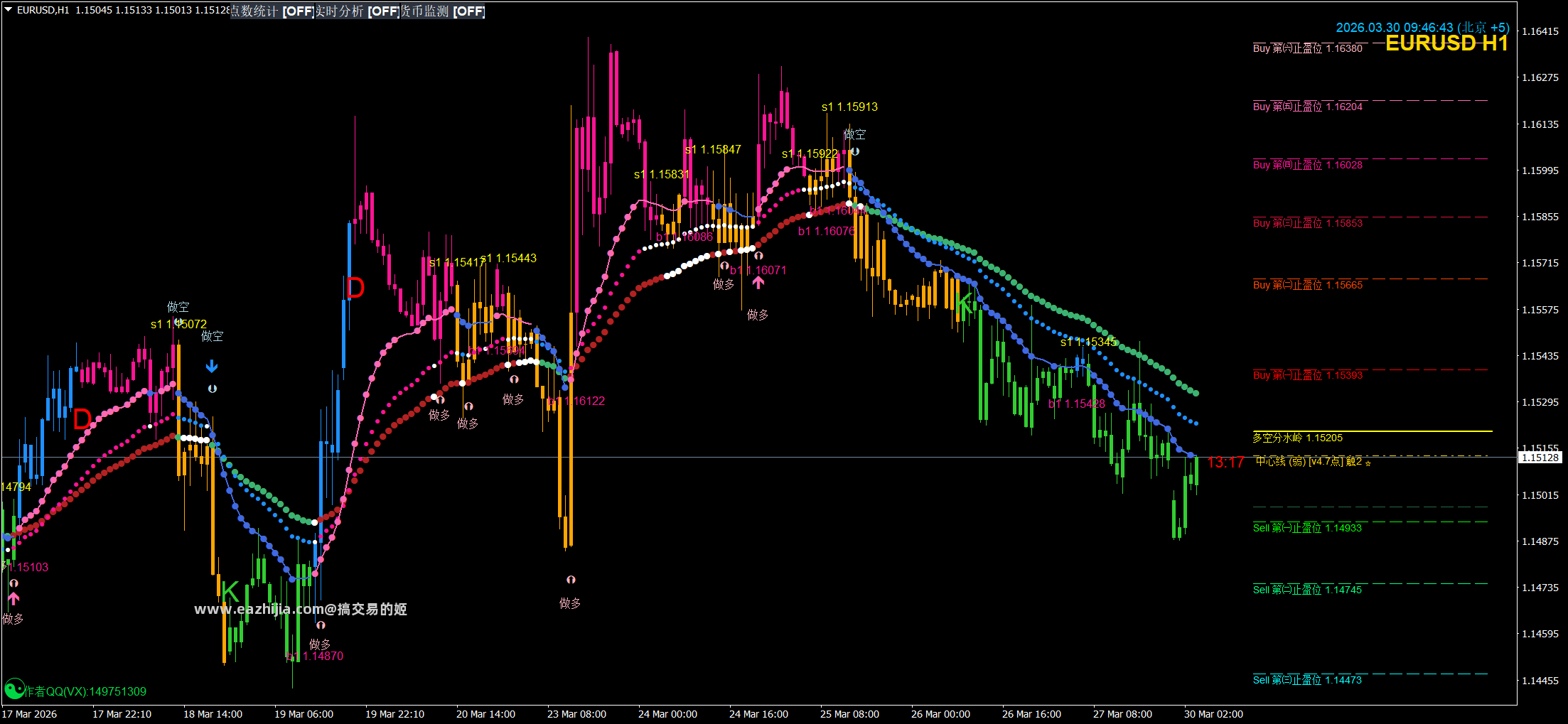Click the author QQ(VX):149751309 text
1568x724 pixels.
(x=85, y=691)
